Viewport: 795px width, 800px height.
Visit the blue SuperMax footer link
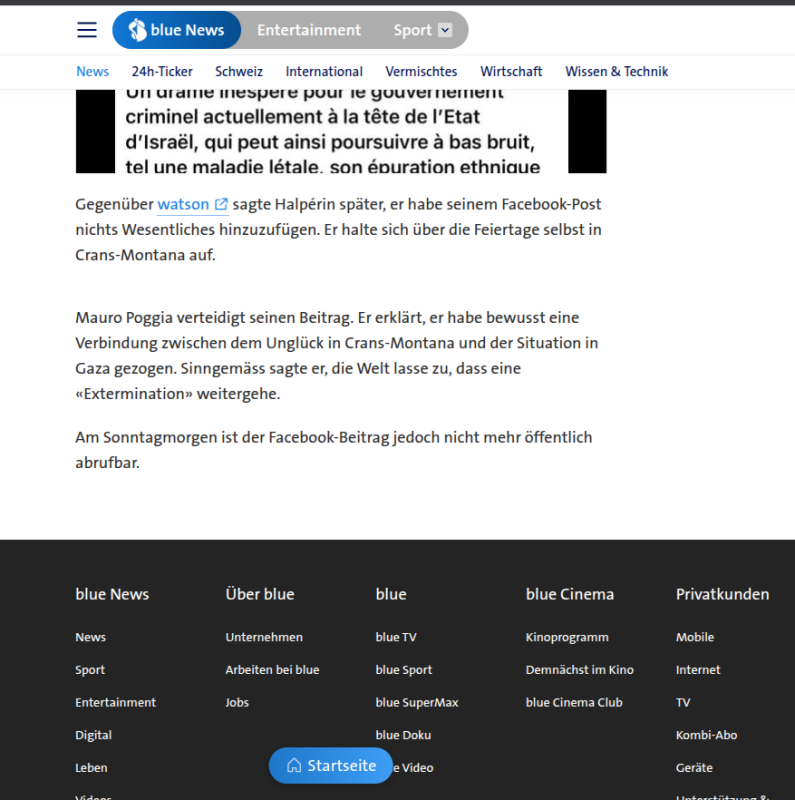(416, 702)
